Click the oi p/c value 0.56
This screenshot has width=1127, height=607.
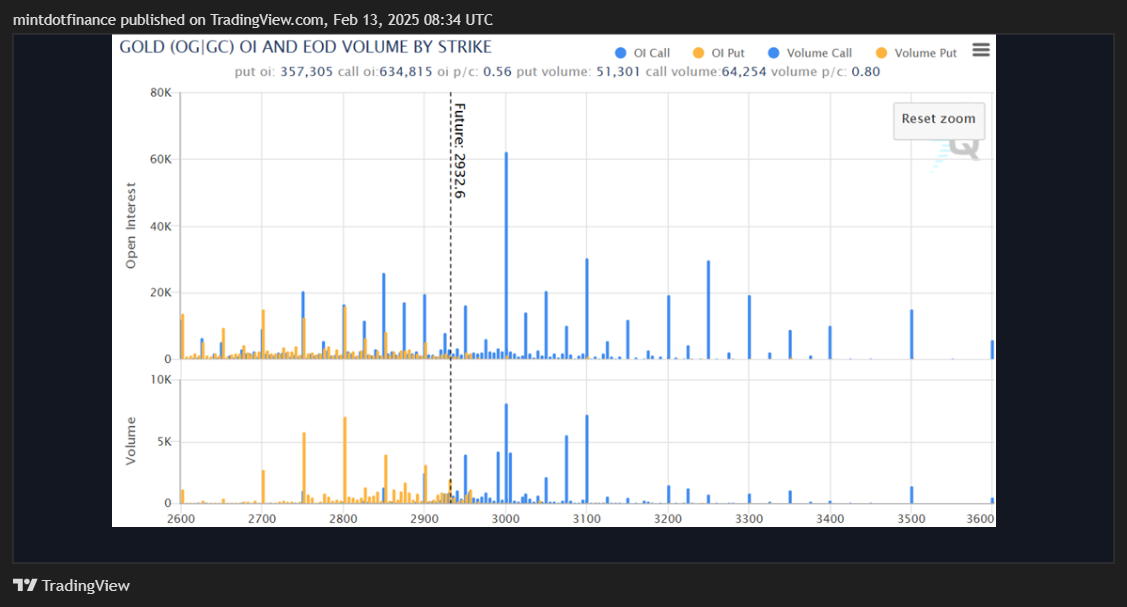coord(497,72)
